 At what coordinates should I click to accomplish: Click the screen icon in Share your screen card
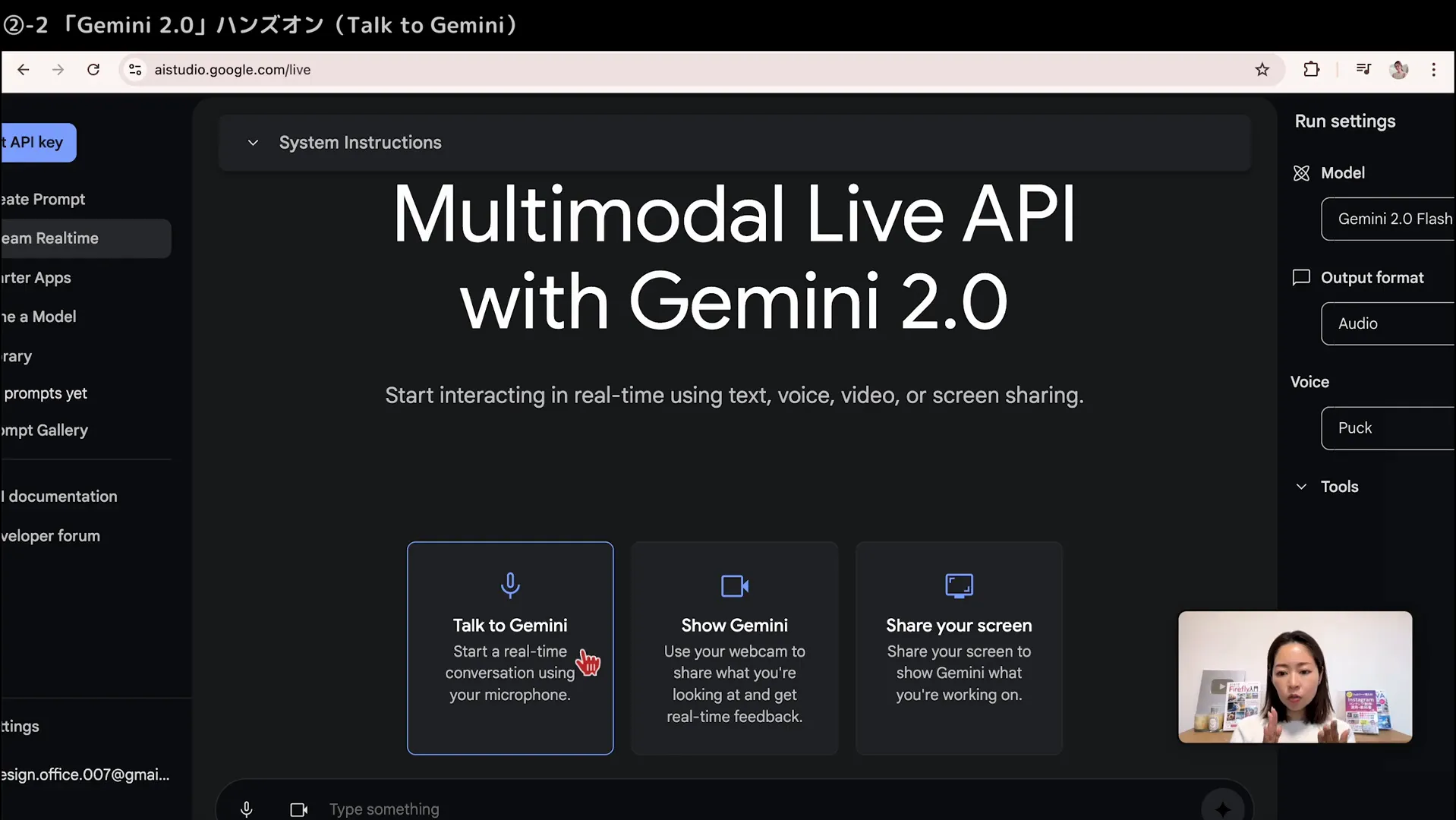tap(959, 586)
